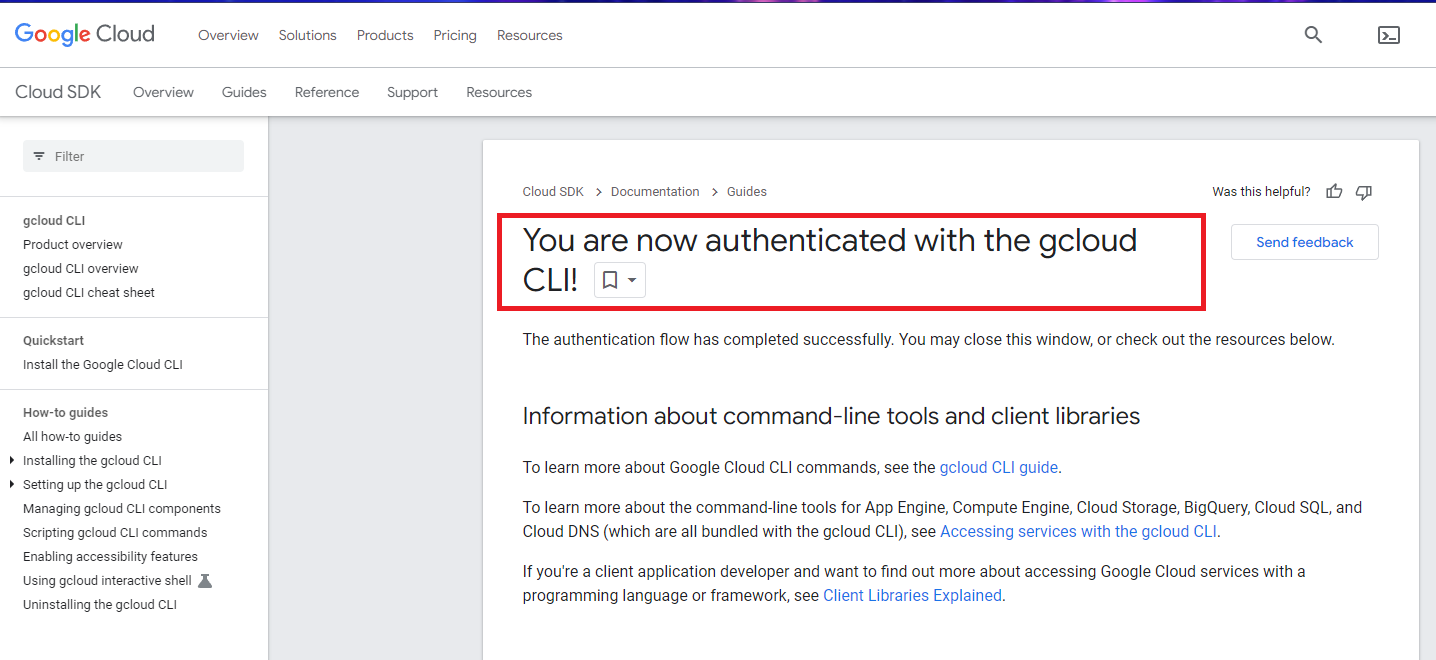Image resolution: width=1436 pixels, height=660 pixels.
Task: Click the thumbs up helpful icon
Action: click(1334, 192)
